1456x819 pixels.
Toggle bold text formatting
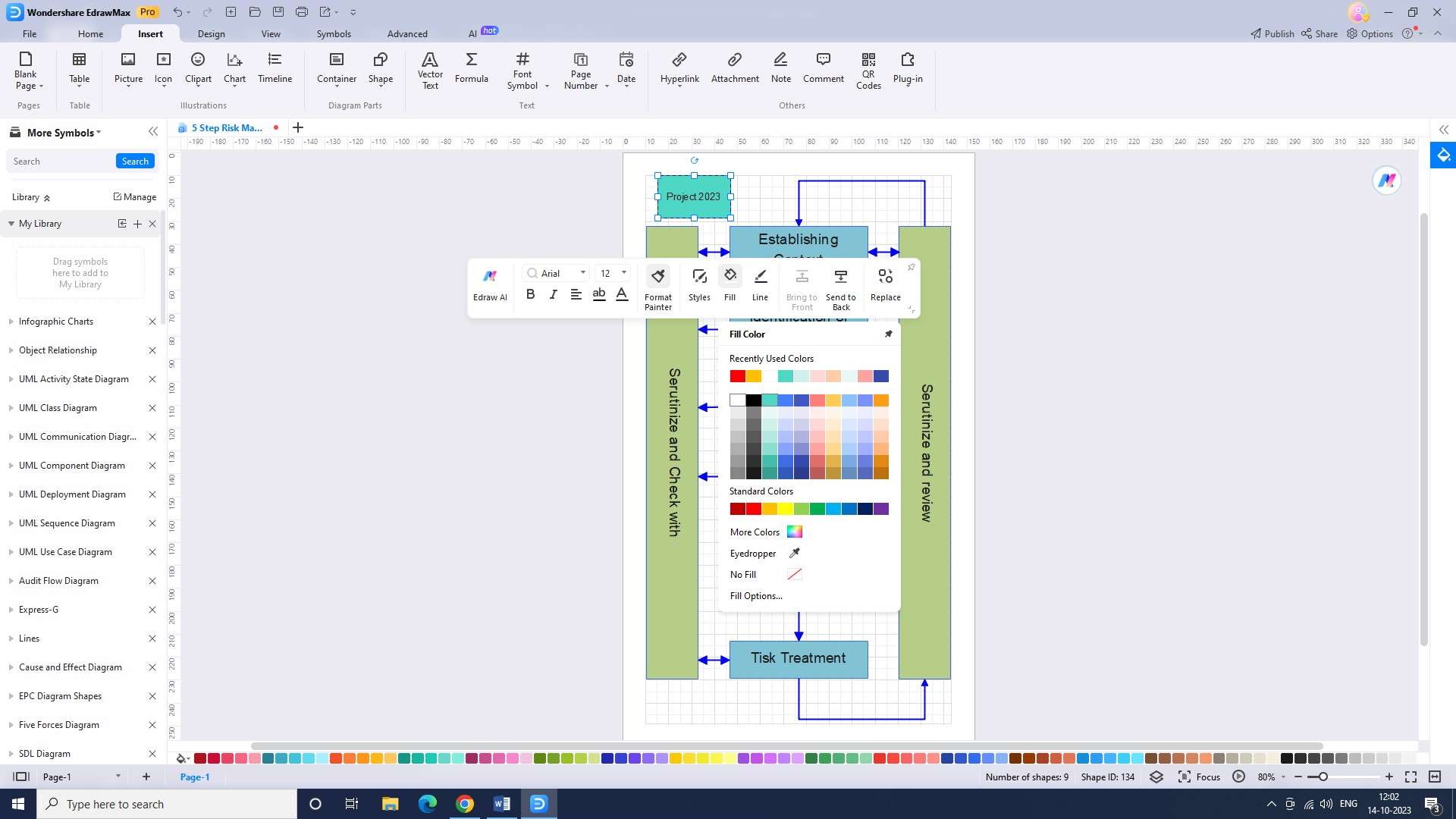(531, 294)
